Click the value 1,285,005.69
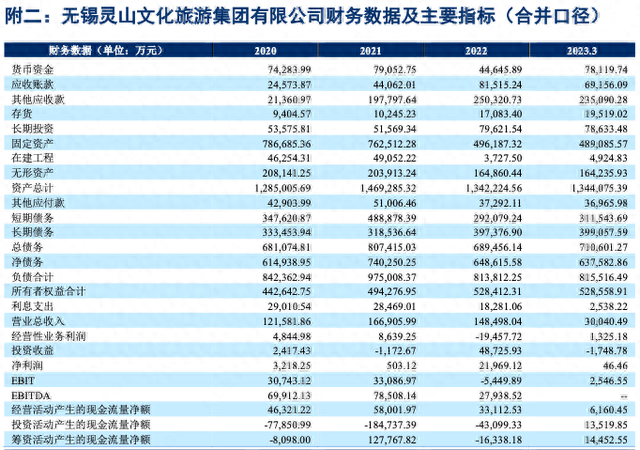The width and height of the screenshot is (640, 450). coord(282,188)
